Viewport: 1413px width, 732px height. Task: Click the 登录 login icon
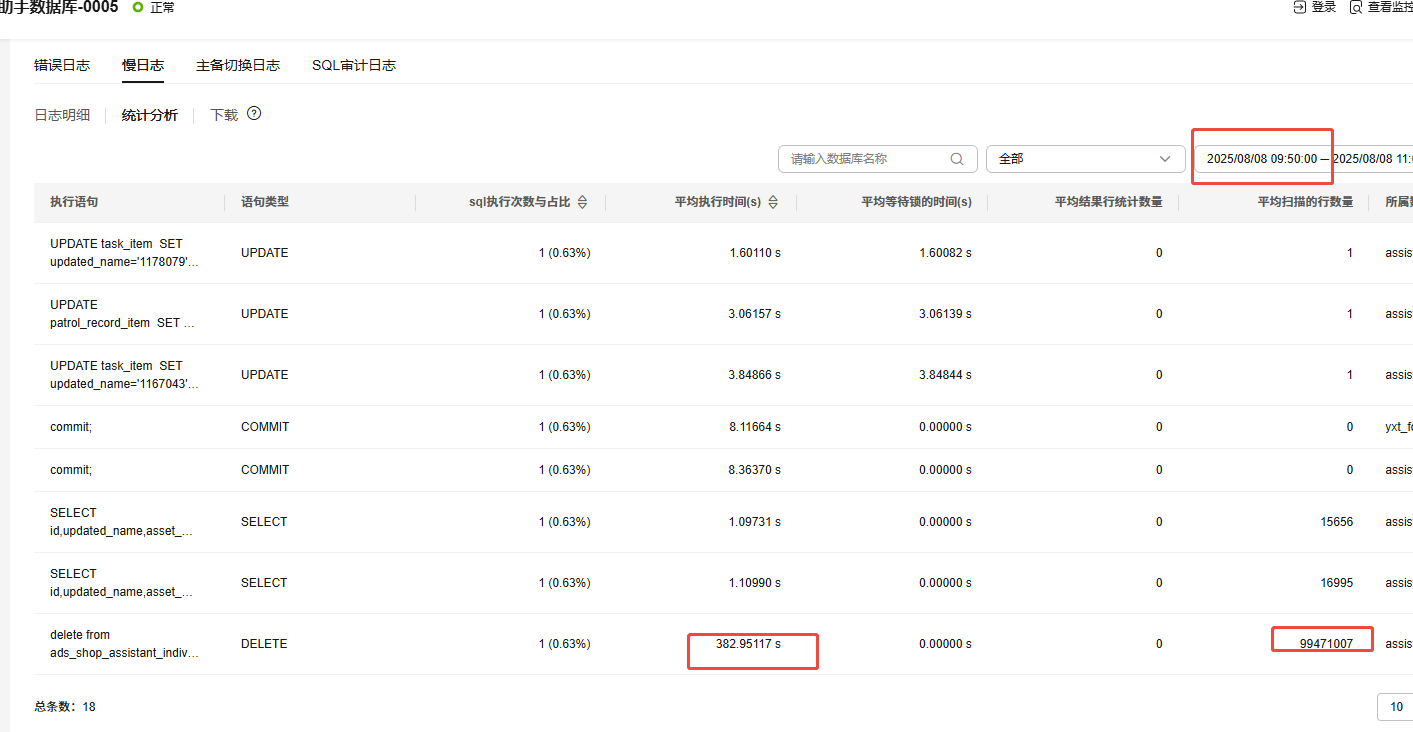tap(1299, 7)
